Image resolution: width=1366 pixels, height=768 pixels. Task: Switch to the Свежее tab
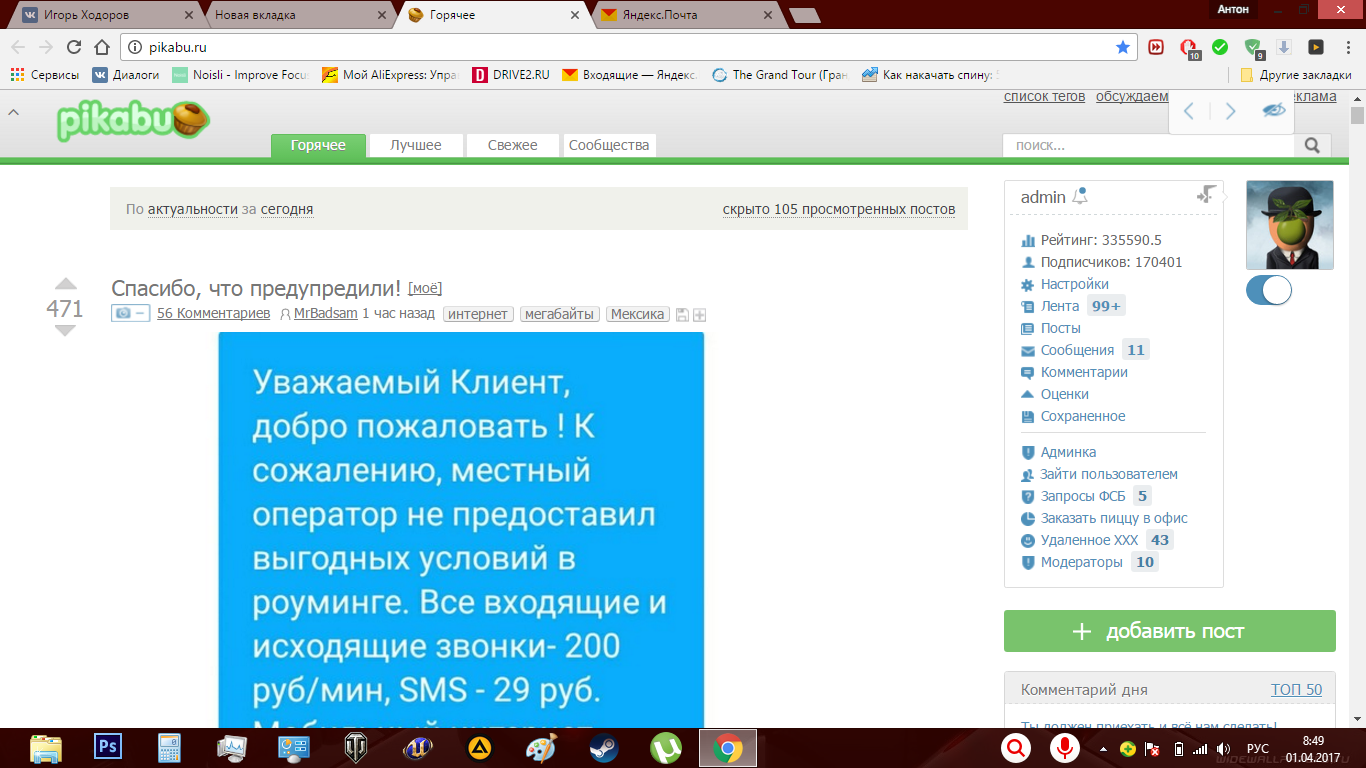point(513,146)
